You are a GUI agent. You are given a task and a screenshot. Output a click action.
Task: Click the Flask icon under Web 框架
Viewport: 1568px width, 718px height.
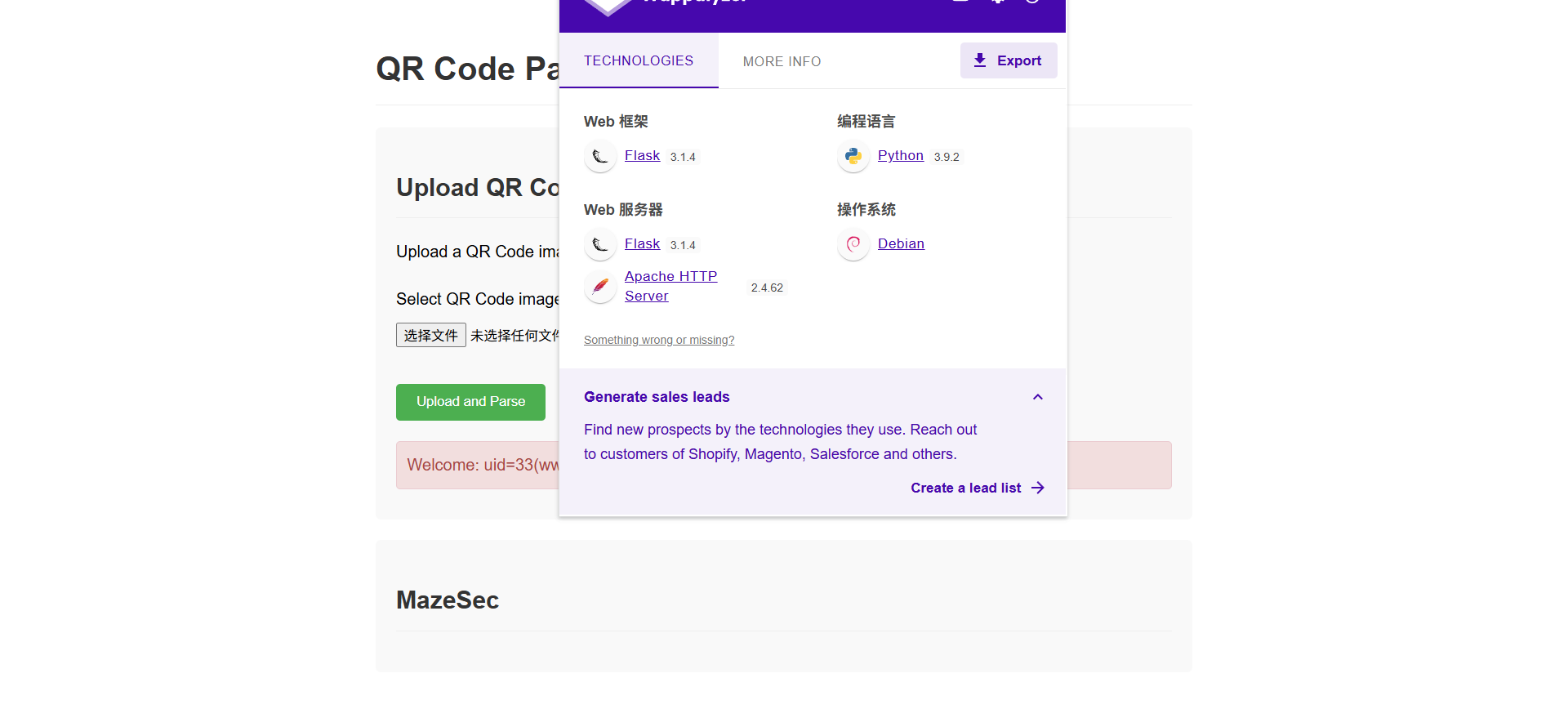600,156
